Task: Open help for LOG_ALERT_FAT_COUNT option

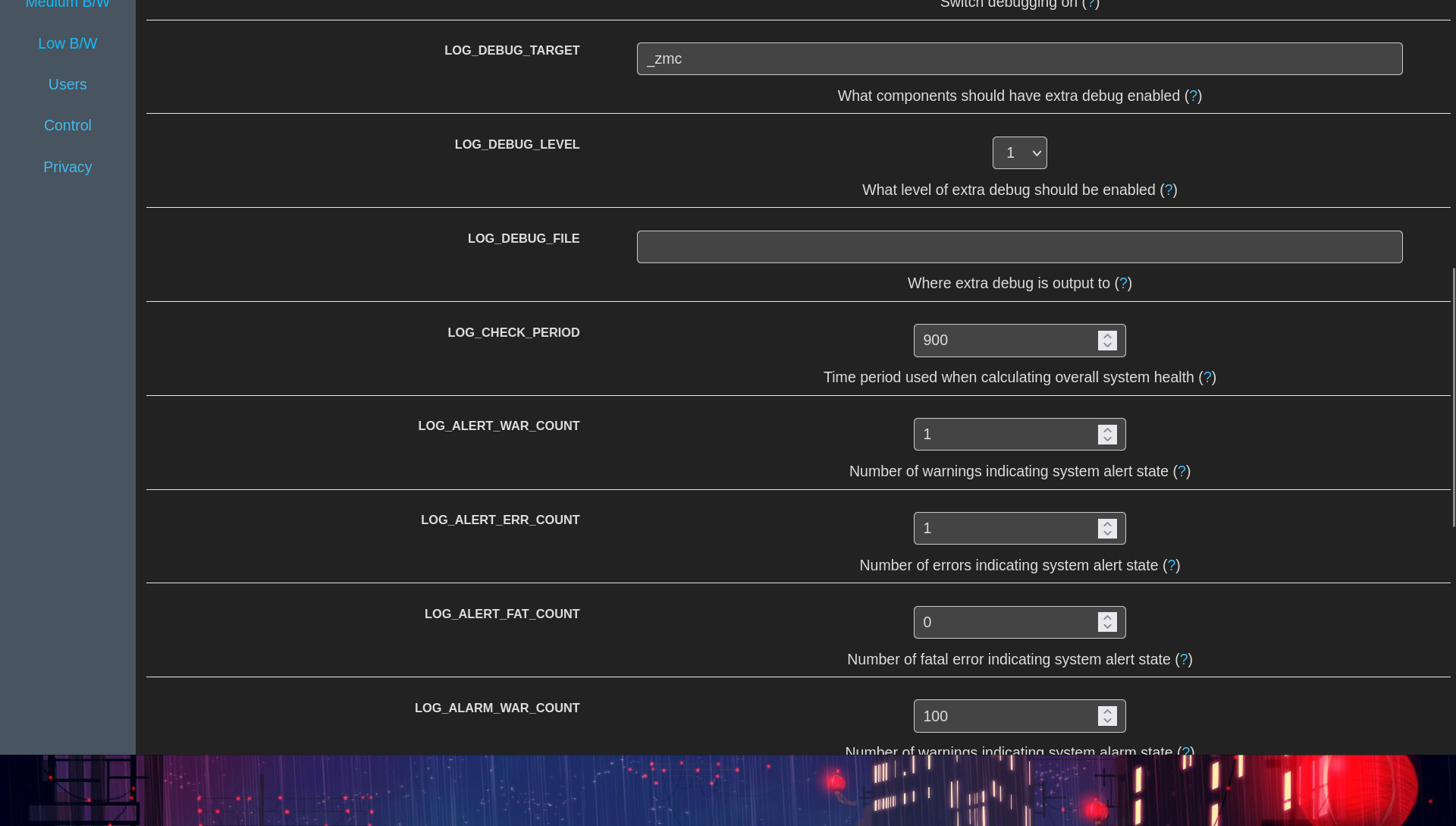Action: click(1184, 660)
